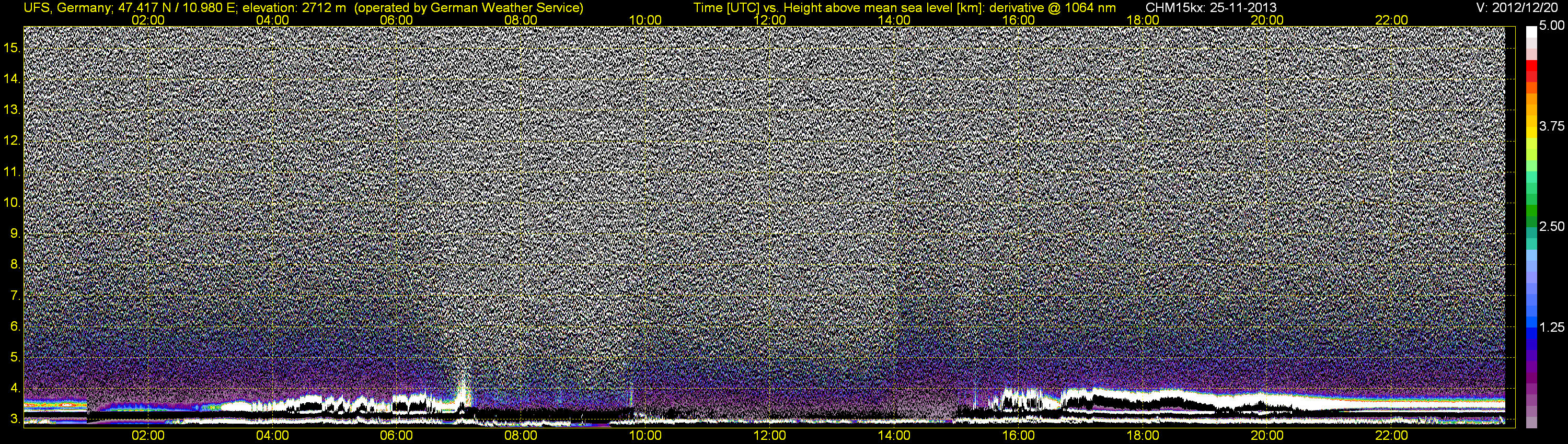Click the "22:00" label on the bottom time axis
The height and width of the screenshot is (444, 1568).
point(1391,436)
